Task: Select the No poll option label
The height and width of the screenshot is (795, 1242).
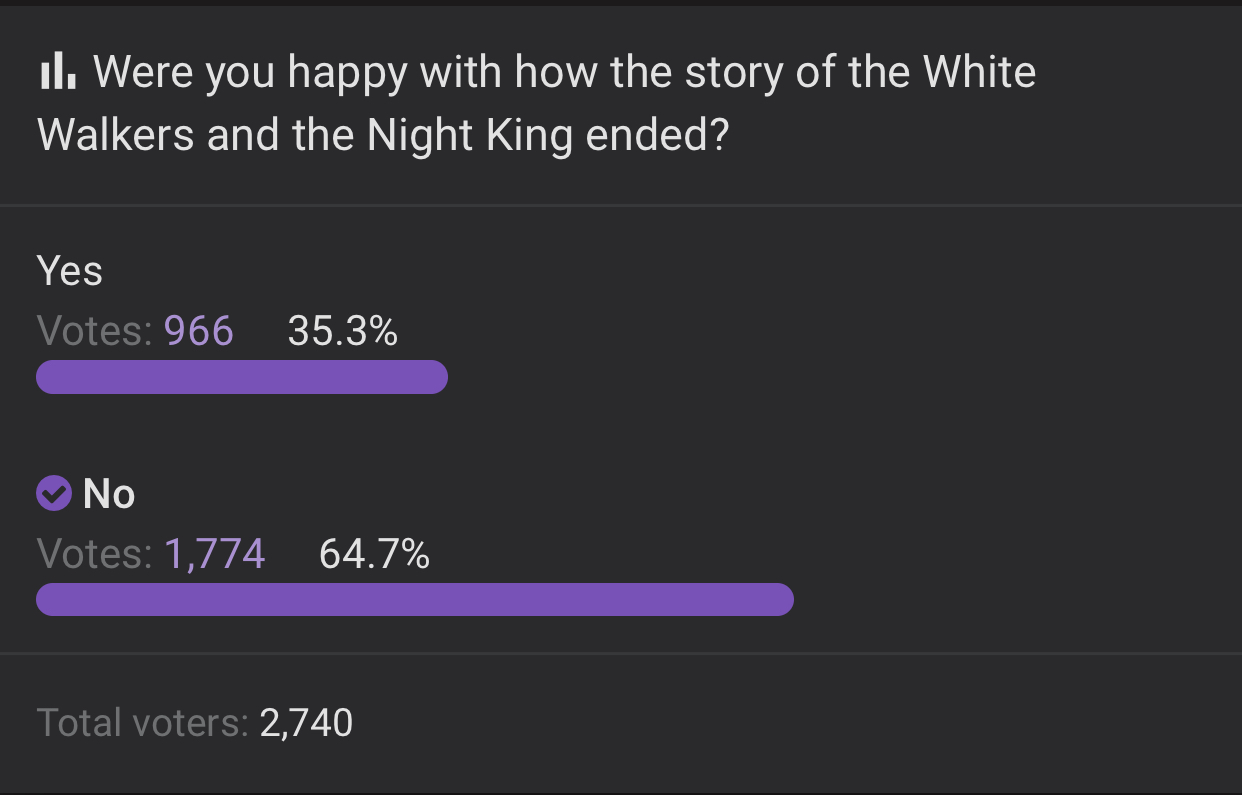Action: 109,494
